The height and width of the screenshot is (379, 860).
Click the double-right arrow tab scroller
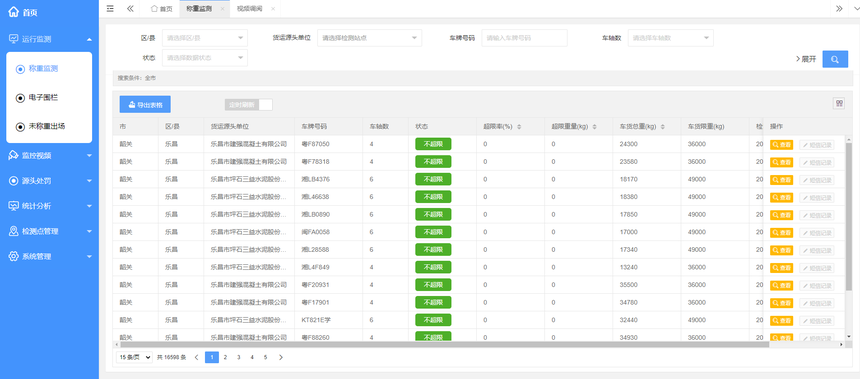click(x=839, y=8)
